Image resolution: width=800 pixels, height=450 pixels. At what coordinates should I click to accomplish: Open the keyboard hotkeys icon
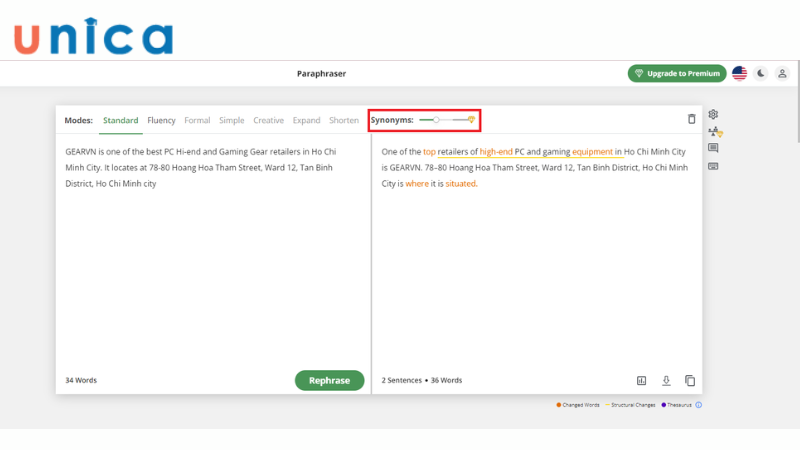(x=713, y=166)
